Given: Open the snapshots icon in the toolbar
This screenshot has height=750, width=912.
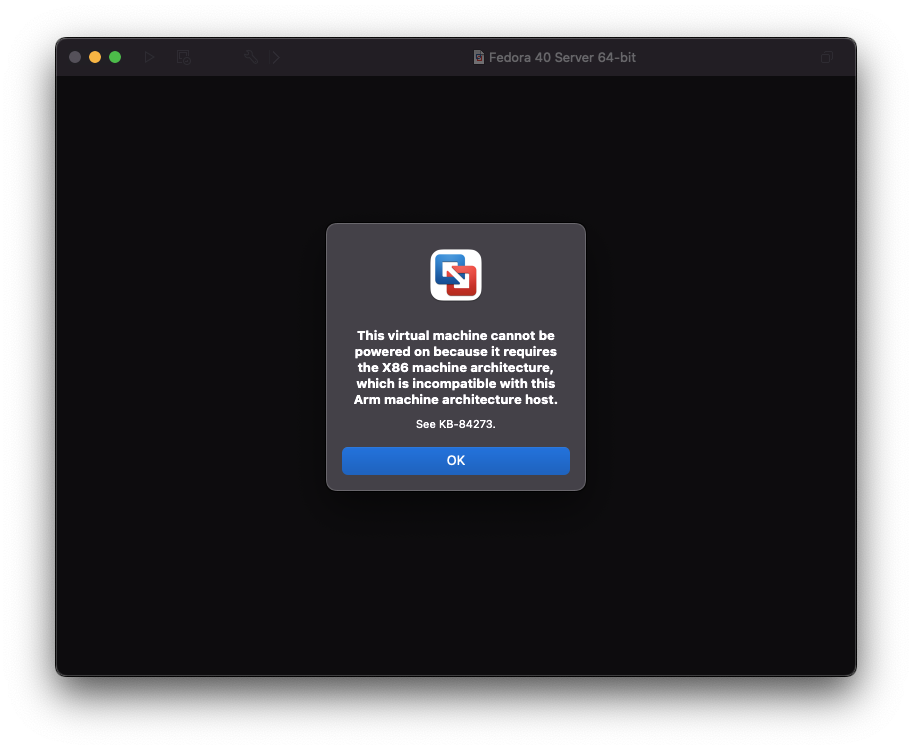Looking at the screenshot, I should point(184,57).
